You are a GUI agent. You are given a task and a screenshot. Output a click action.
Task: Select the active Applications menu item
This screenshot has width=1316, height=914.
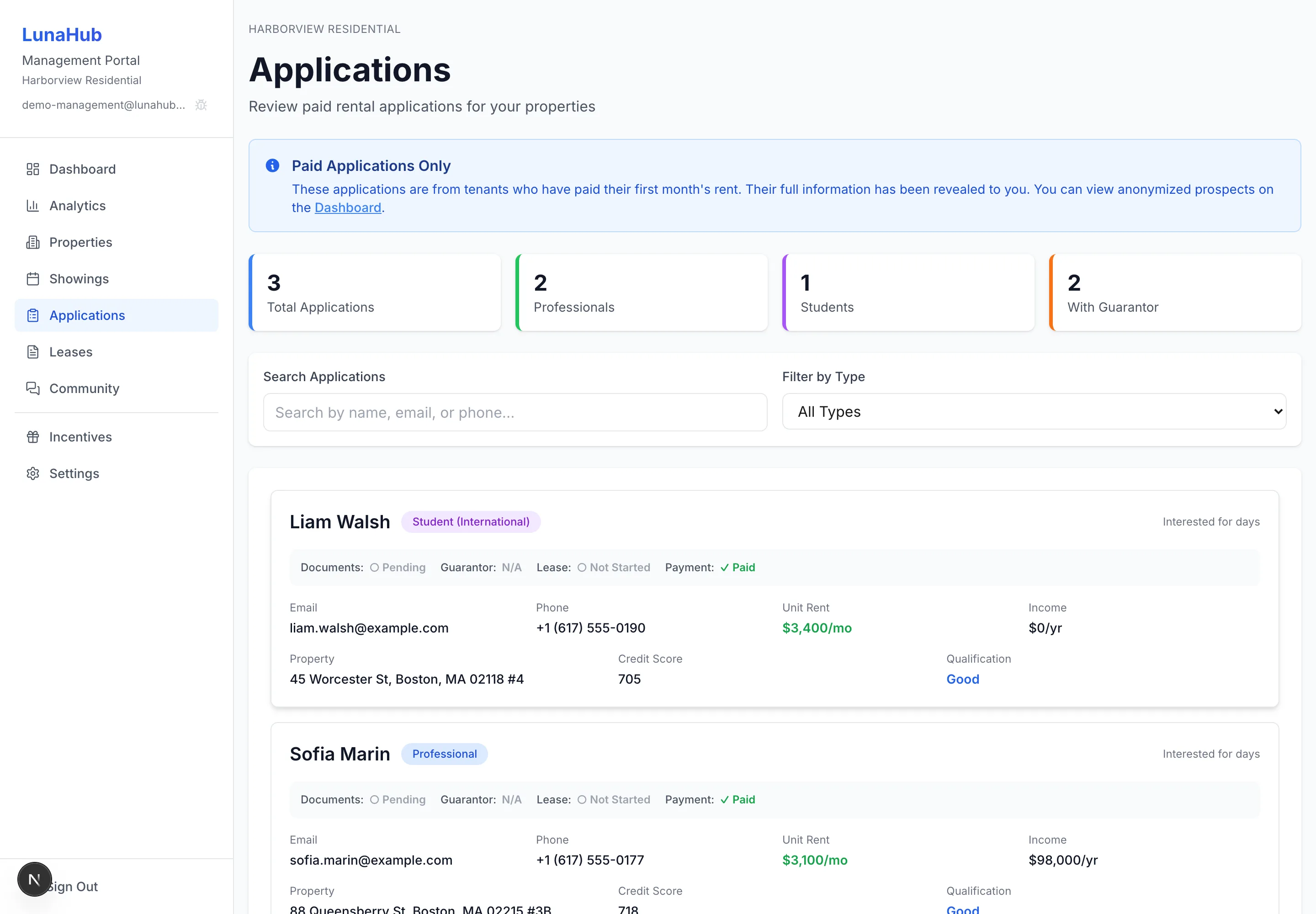(x=116, y=315)
